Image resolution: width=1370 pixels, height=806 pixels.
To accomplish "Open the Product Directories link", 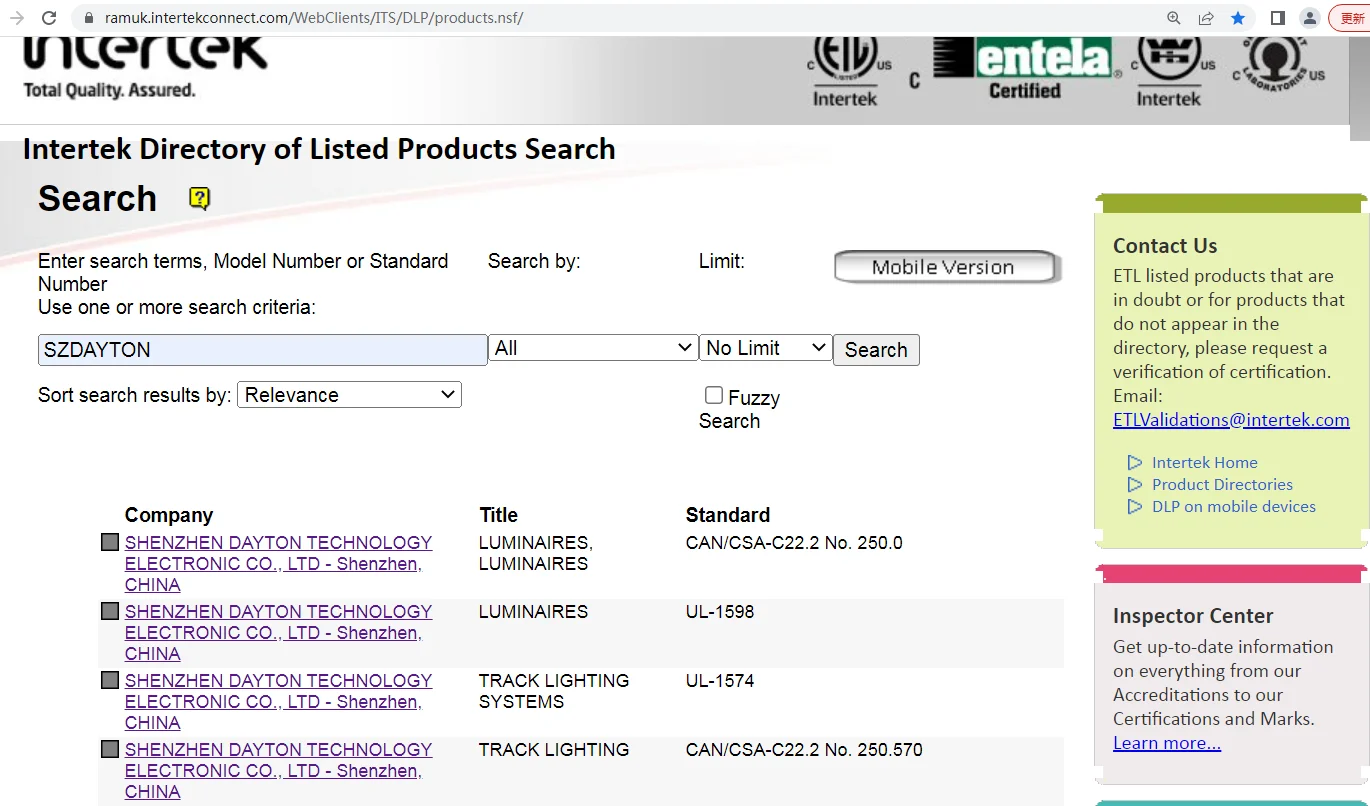I will pos(1222,485).
